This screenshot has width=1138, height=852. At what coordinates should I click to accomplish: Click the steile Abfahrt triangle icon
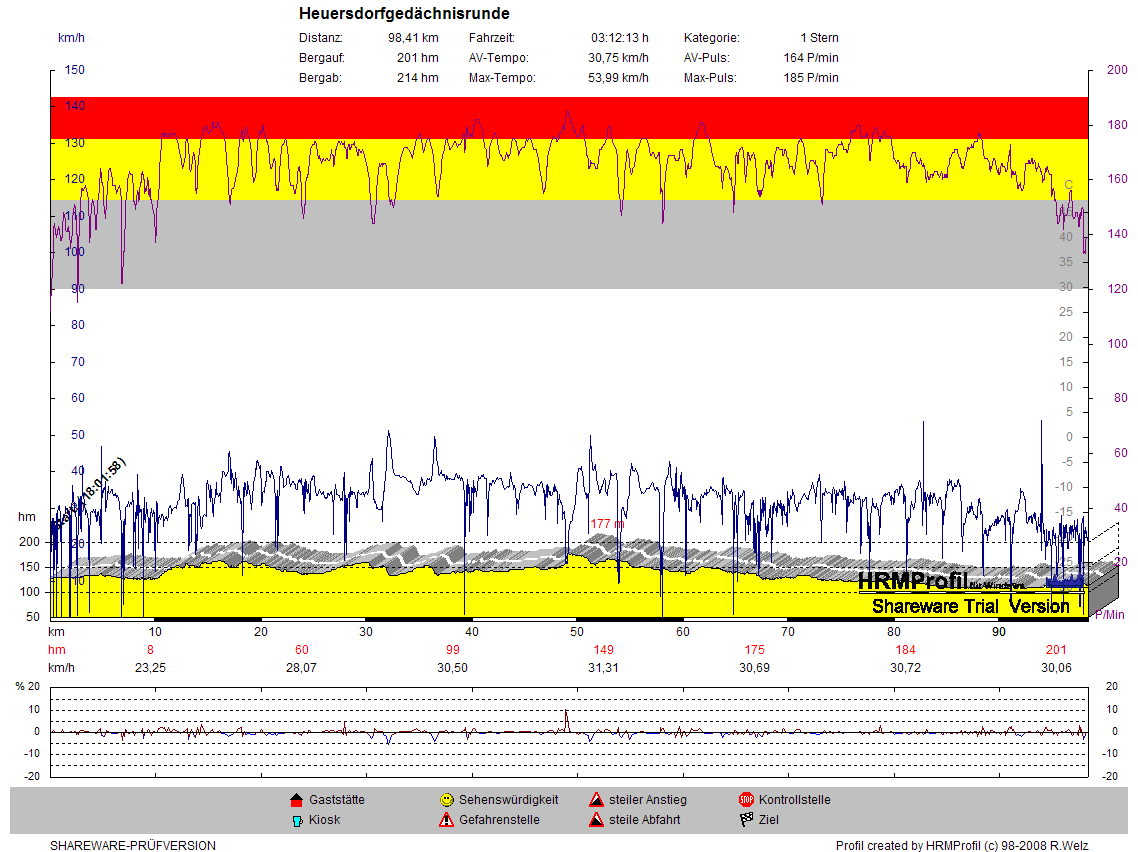[x=596, y=820]
